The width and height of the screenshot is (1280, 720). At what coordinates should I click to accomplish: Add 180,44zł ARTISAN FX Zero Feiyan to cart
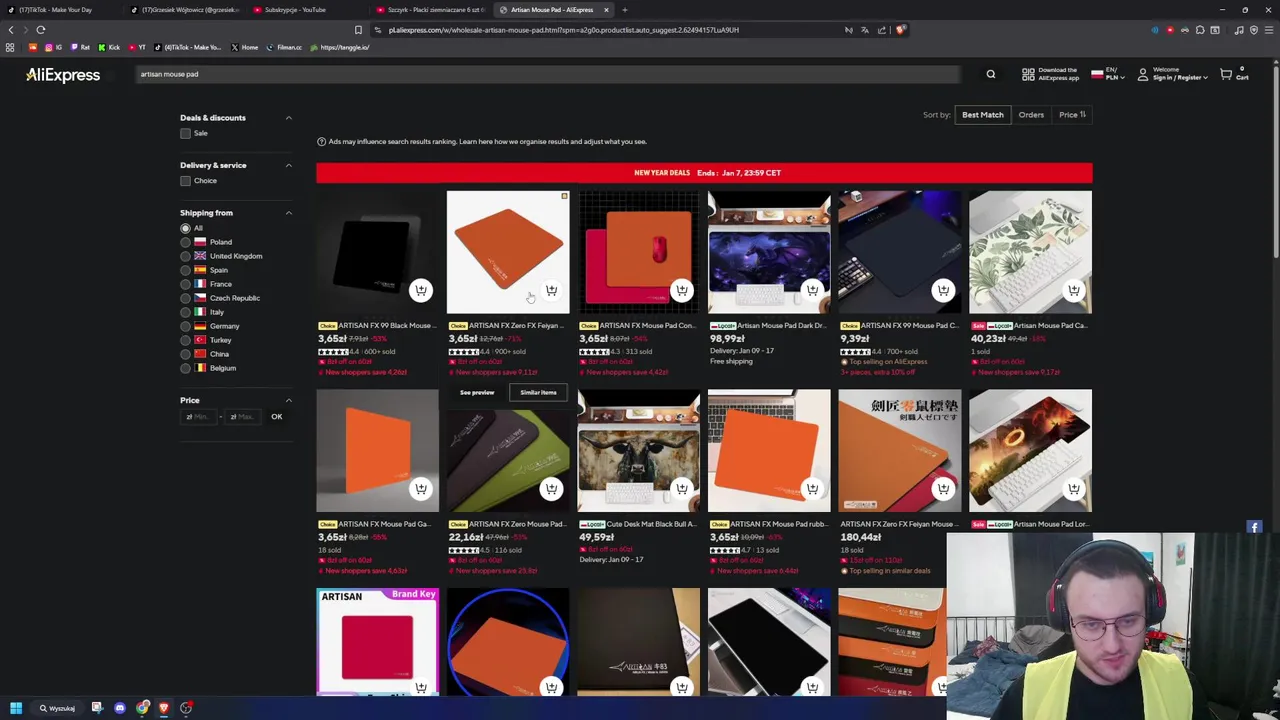click(943, 489)
